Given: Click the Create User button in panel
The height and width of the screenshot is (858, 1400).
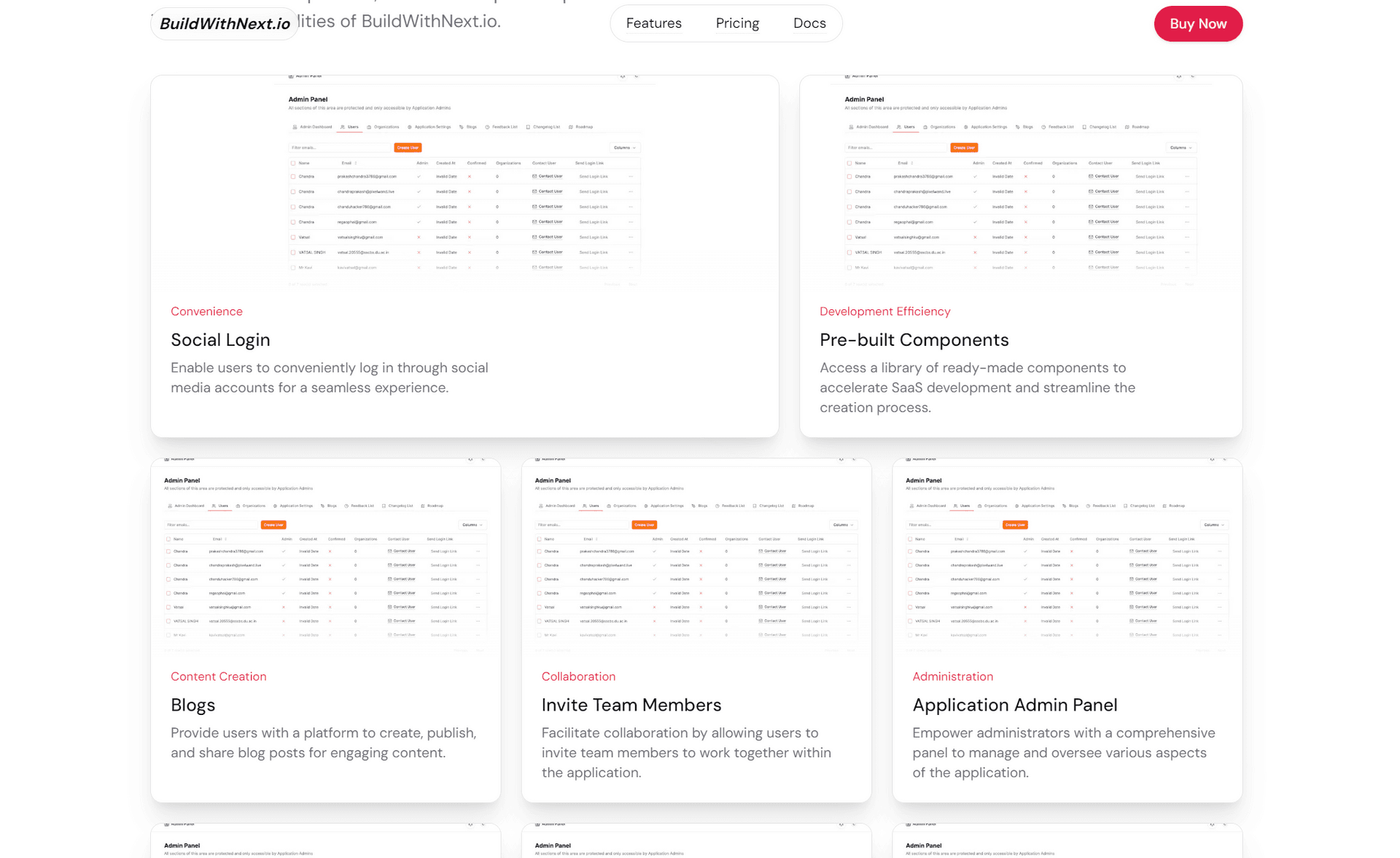Looking at the screenshot, I should (408, 148).
